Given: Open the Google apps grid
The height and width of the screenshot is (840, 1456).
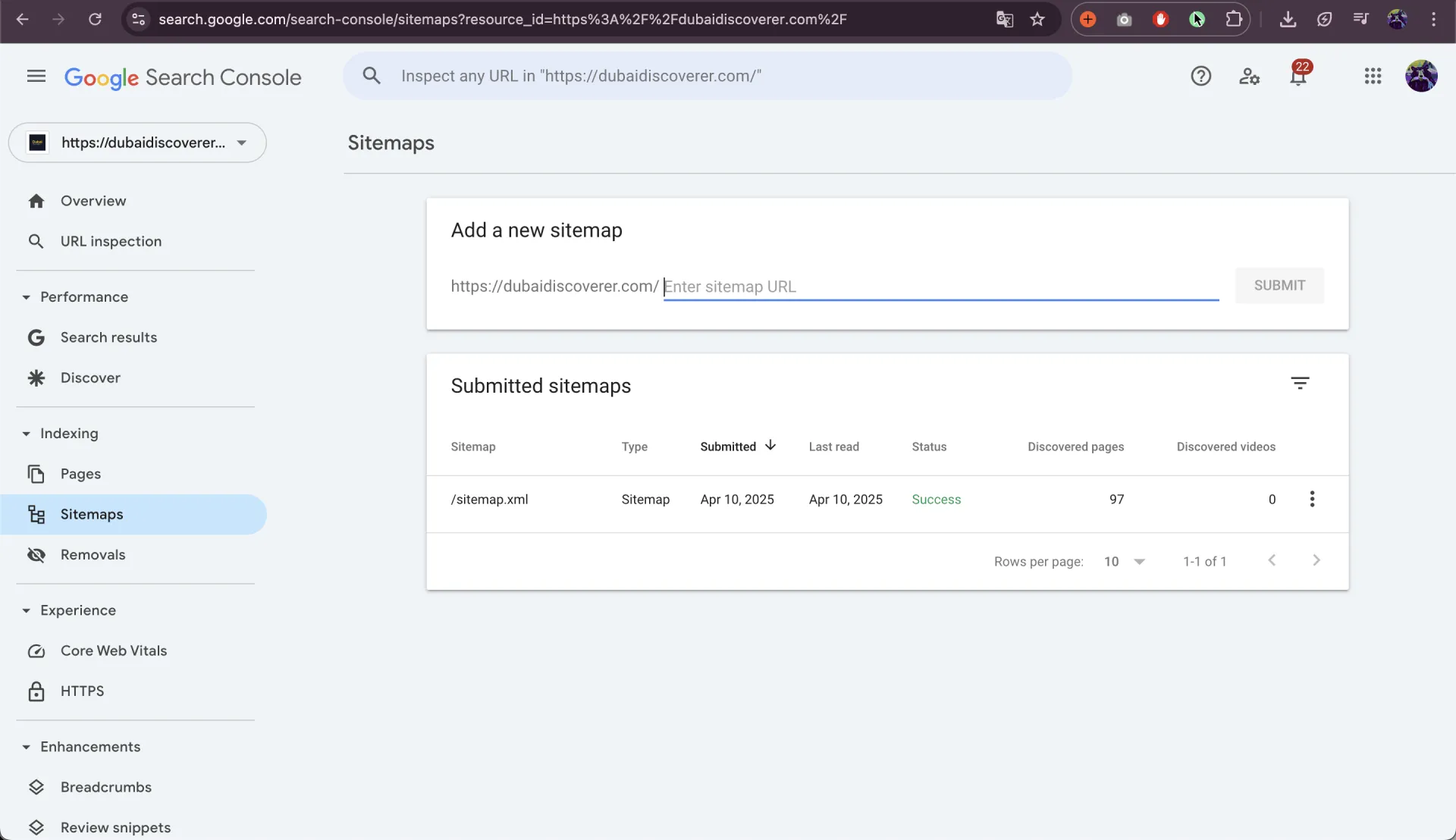Looking at the screenshot, I should click(x=1373, y=76).
